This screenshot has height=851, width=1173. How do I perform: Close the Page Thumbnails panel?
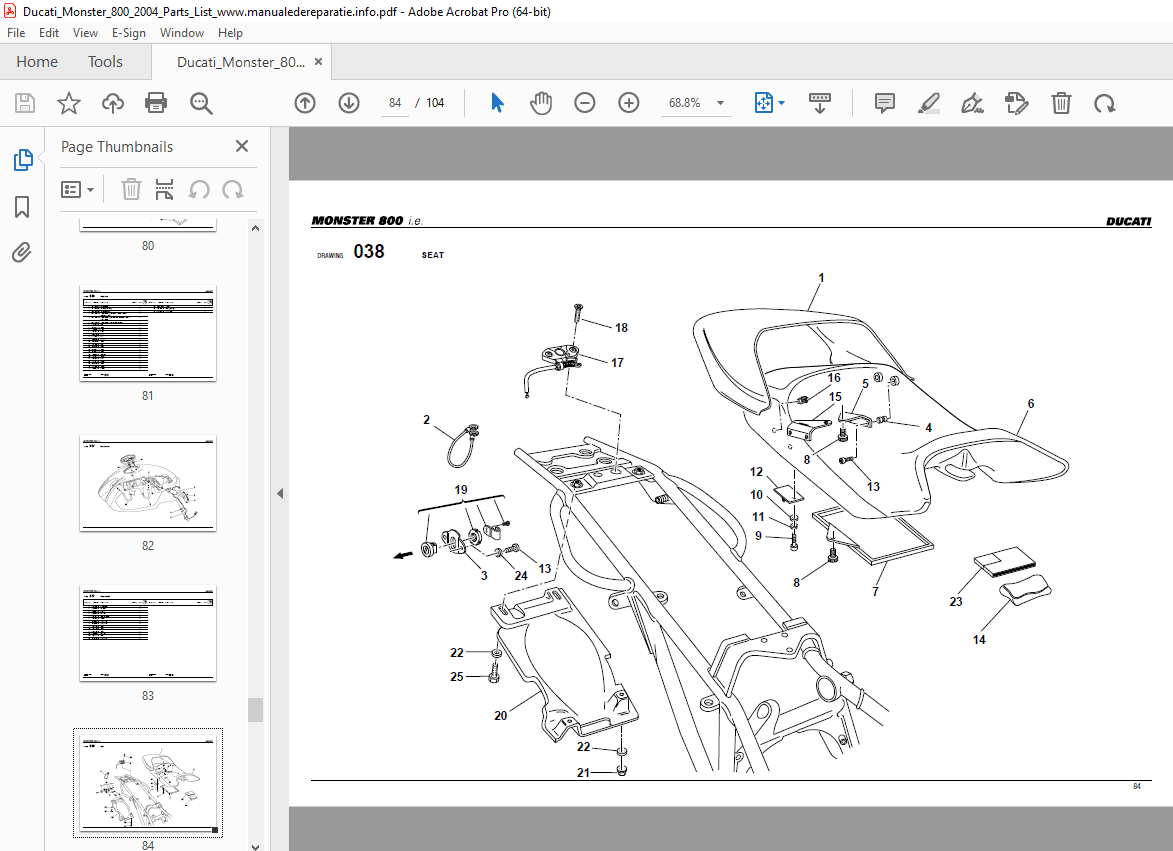[x=241, y=146]
